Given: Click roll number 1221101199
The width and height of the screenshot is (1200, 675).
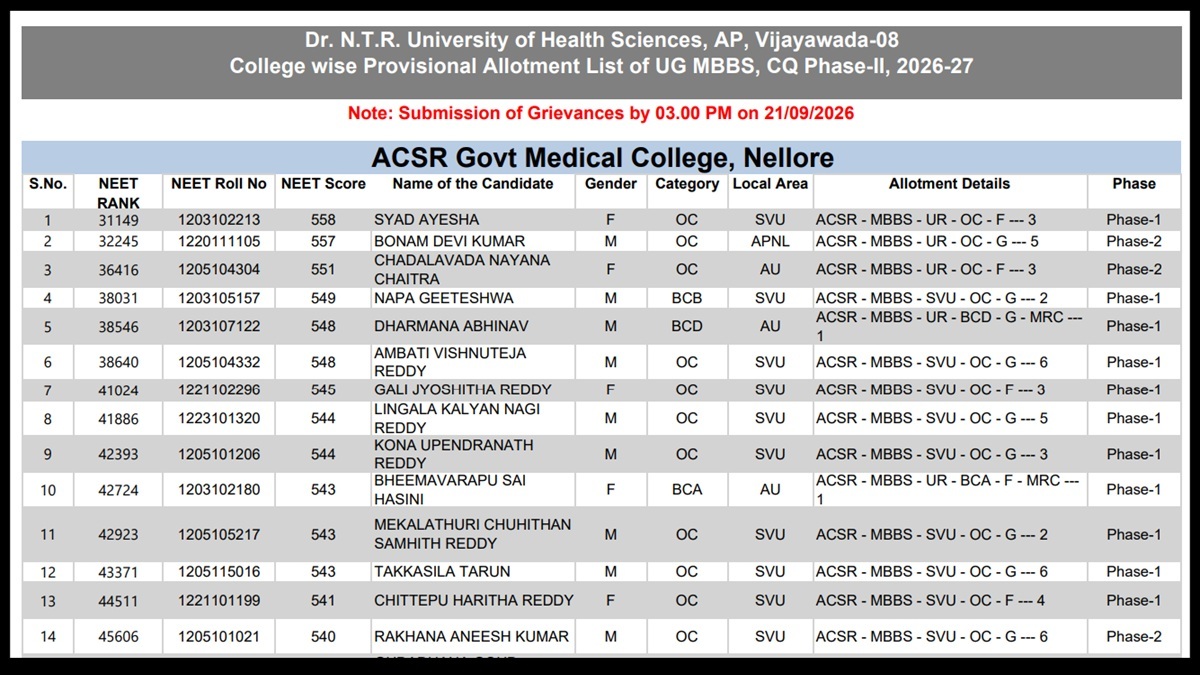Looking at the screenshot, I should tap(219, 601).
